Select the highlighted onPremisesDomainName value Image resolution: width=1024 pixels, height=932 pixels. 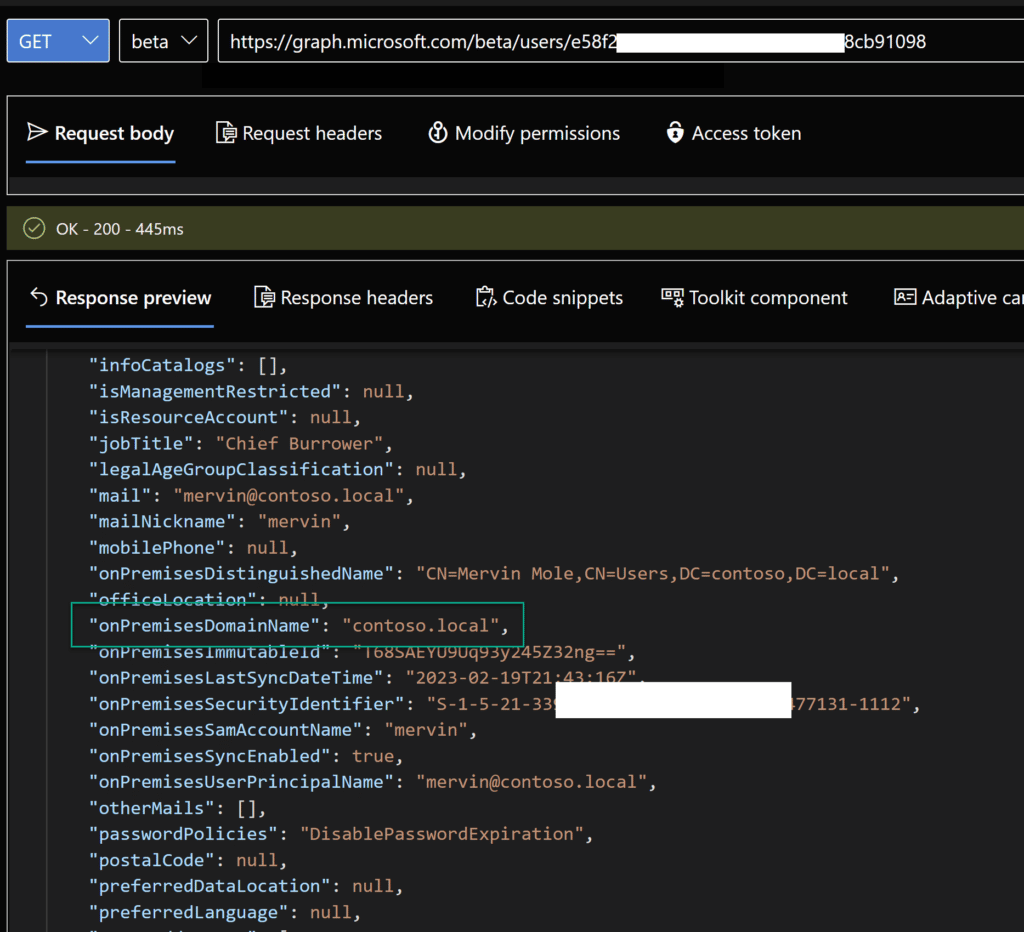coord(427,625)
